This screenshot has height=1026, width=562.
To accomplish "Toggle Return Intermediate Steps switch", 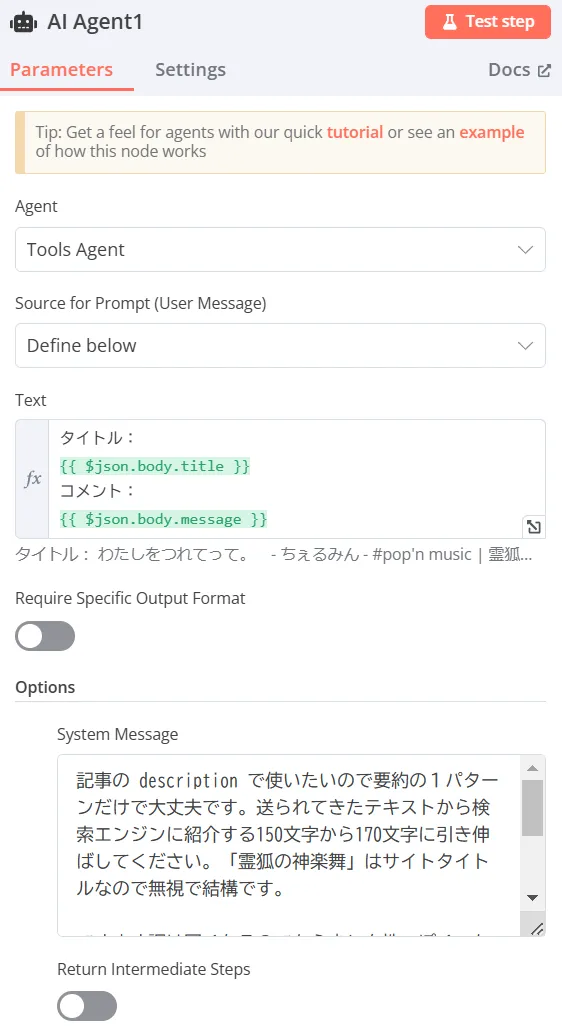I will pos(87,1006).
